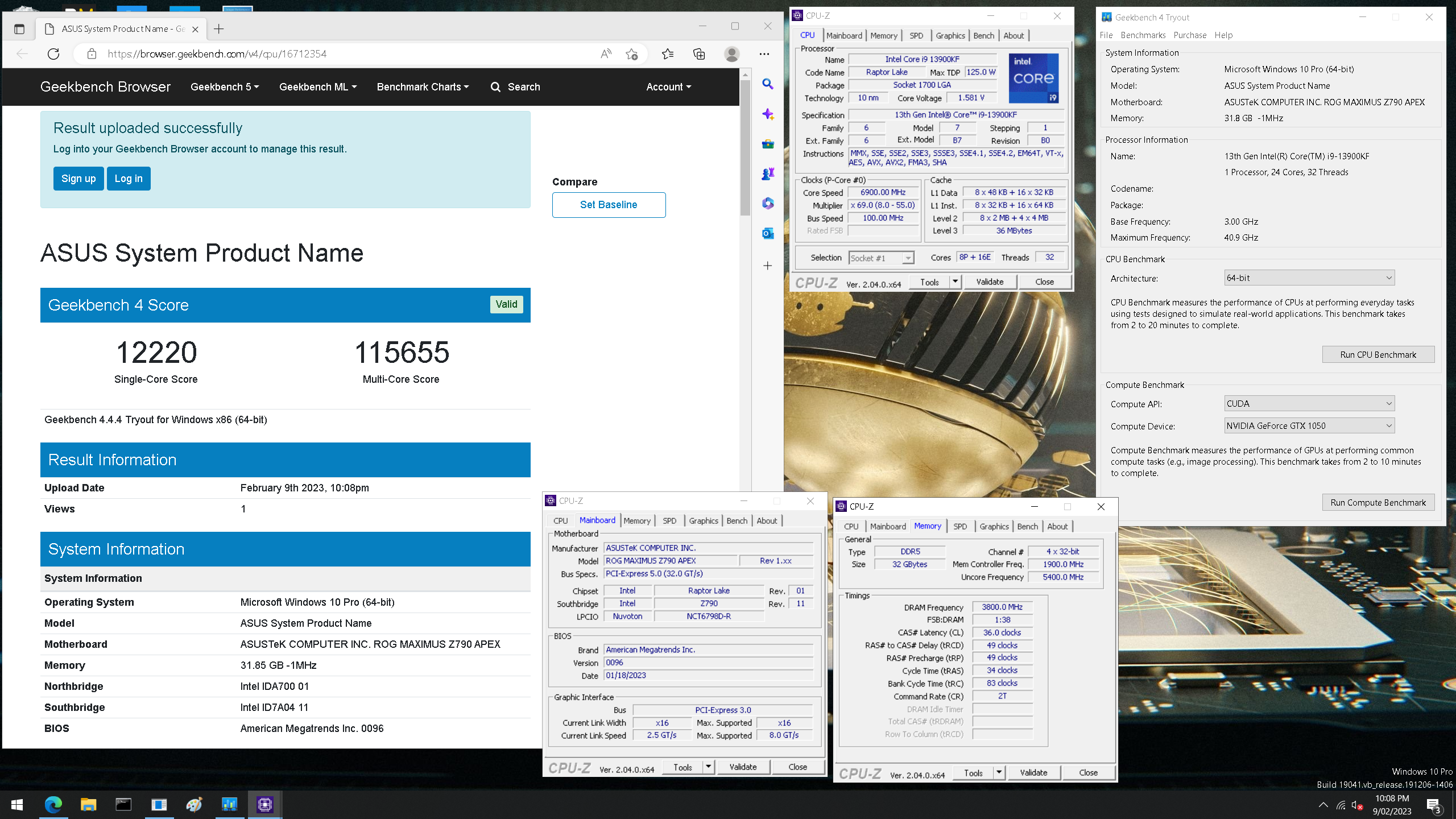Open the Tools dropdown arrow in Memory CPU-Z window

[999, 773]
